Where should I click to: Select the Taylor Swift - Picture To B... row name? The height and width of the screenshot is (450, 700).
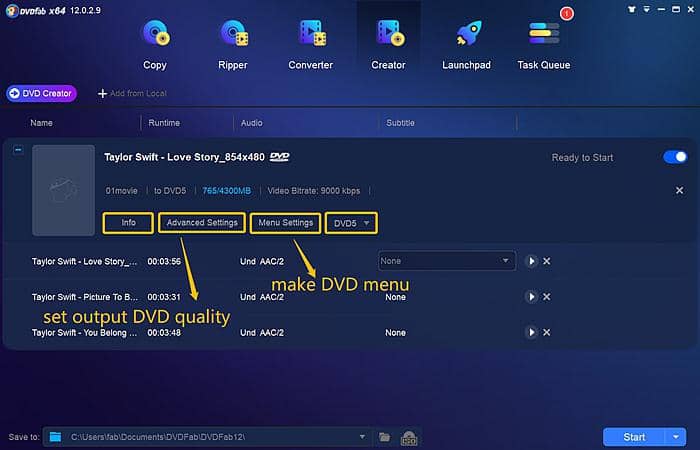pos(85,297)
